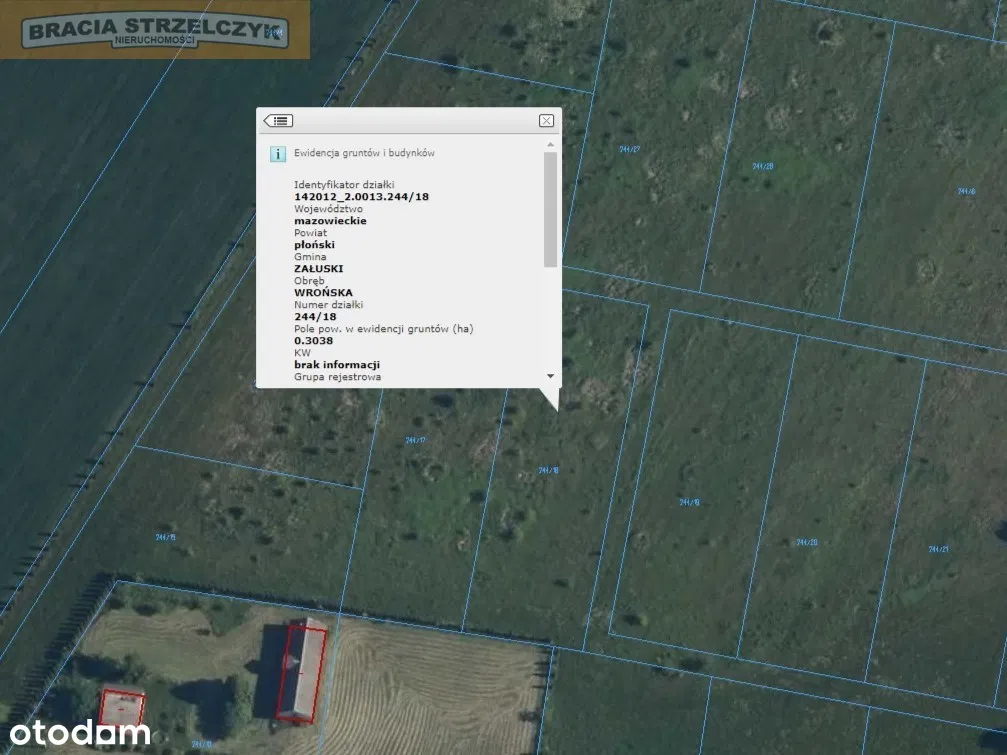Select map parcel labeled 244/19
1007x755 pixels.
click(x=689, y=502)
